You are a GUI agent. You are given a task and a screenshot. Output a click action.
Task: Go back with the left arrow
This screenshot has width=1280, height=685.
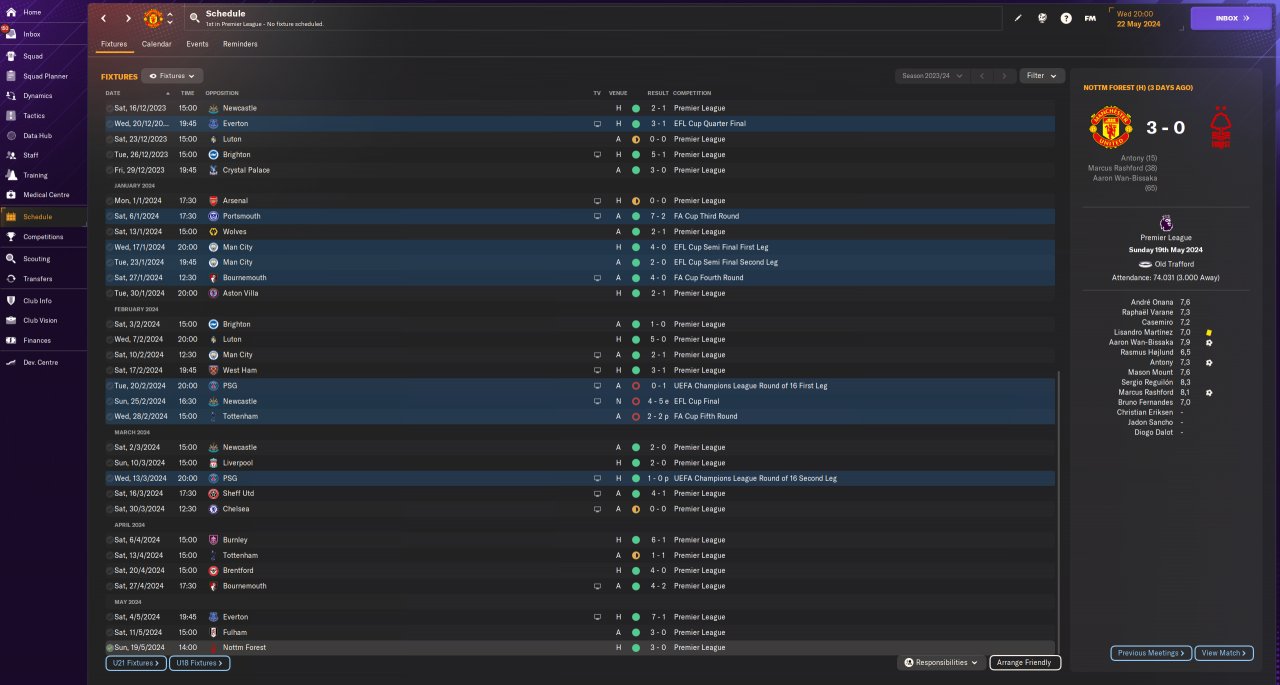pos(103,18)
